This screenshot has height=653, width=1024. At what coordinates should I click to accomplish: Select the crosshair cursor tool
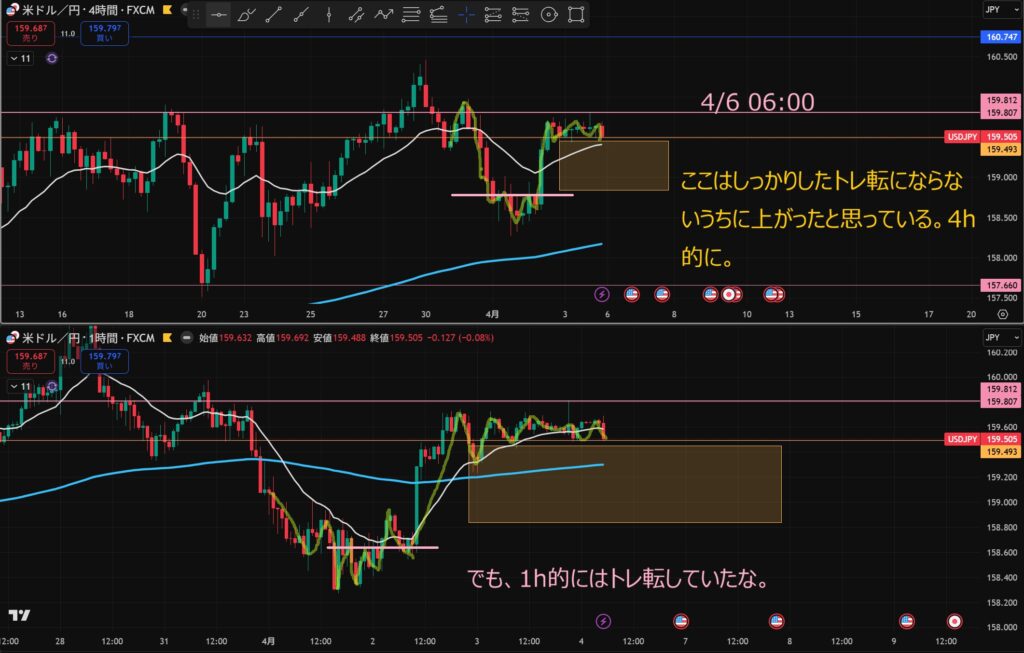[465, 15]
